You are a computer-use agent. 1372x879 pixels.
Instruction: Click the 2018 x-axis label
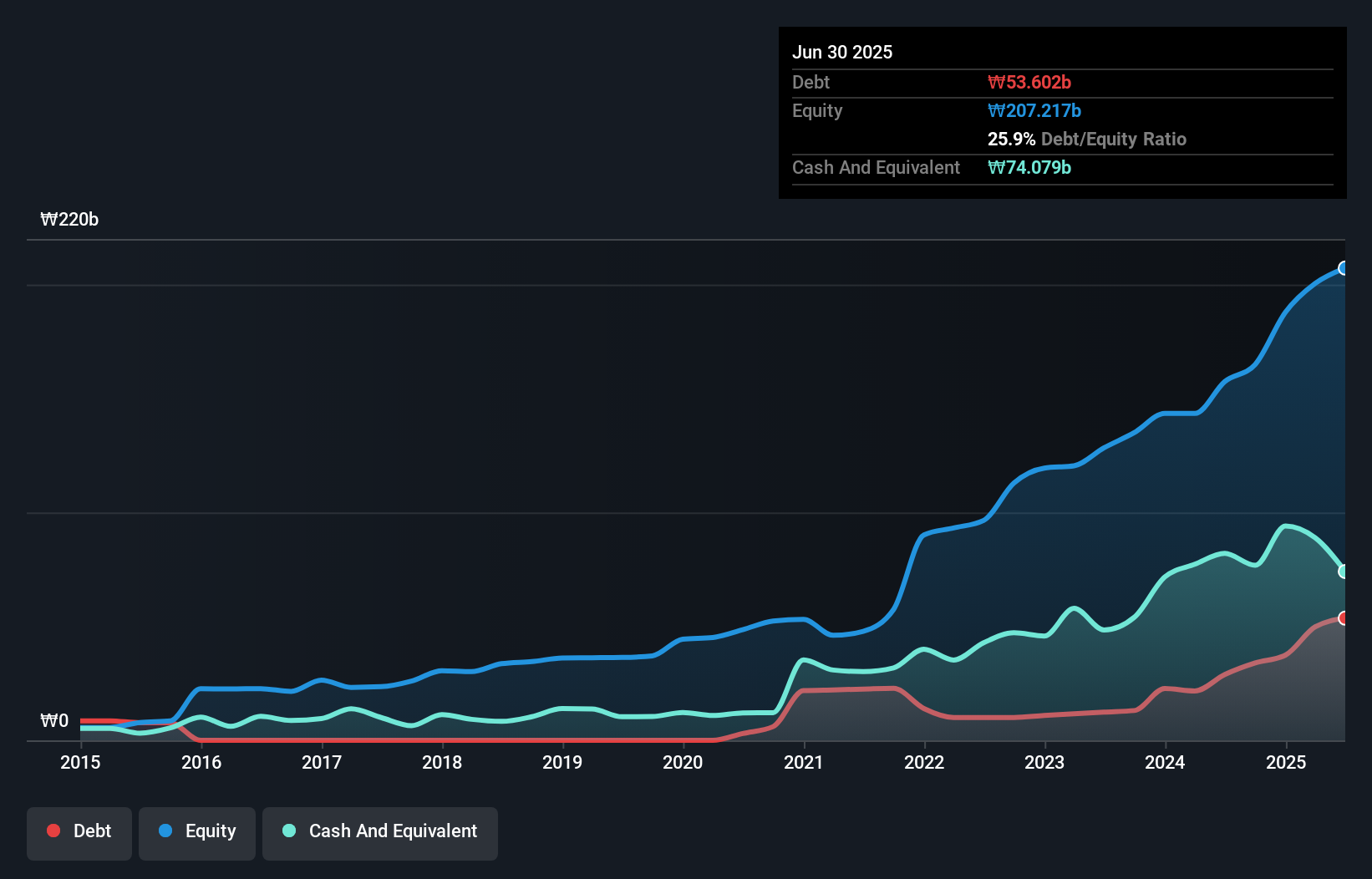(x=442, y=762)
